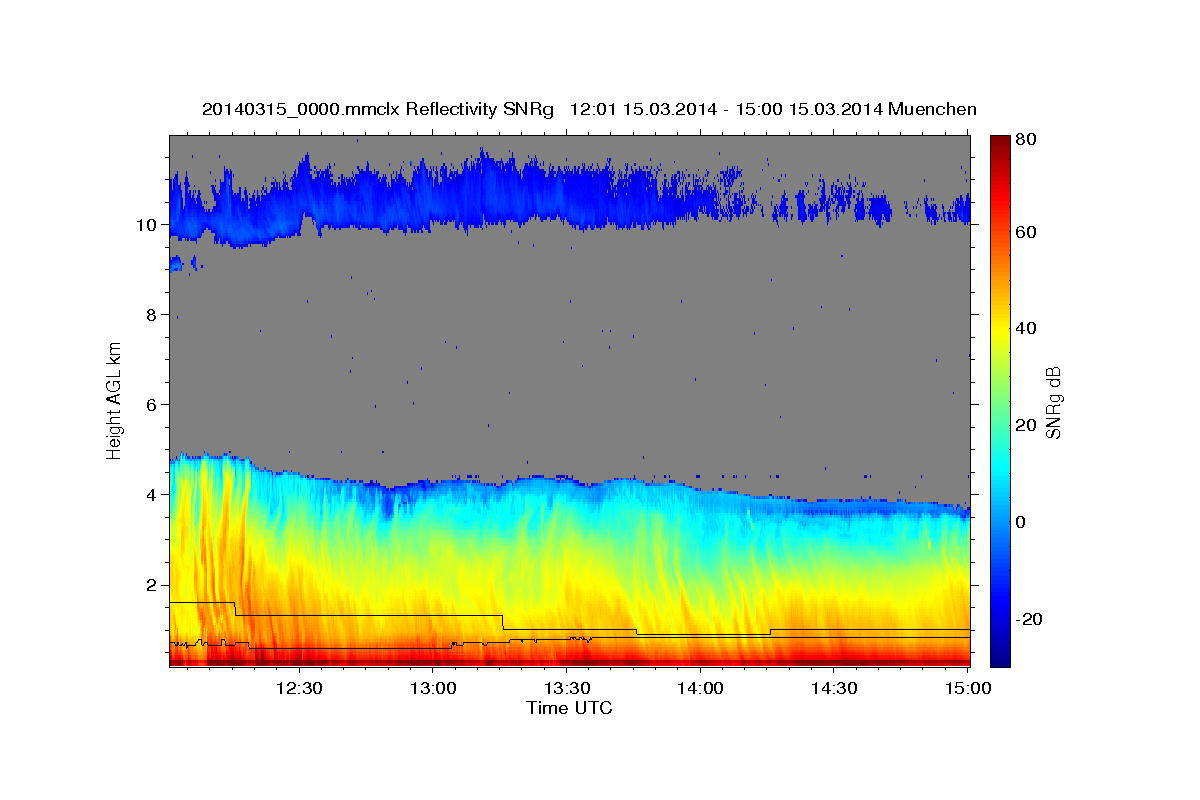
Task: Click the 'SNRg dB' colorbar label
Action: pyautogui.click(x=1052, y=402)
